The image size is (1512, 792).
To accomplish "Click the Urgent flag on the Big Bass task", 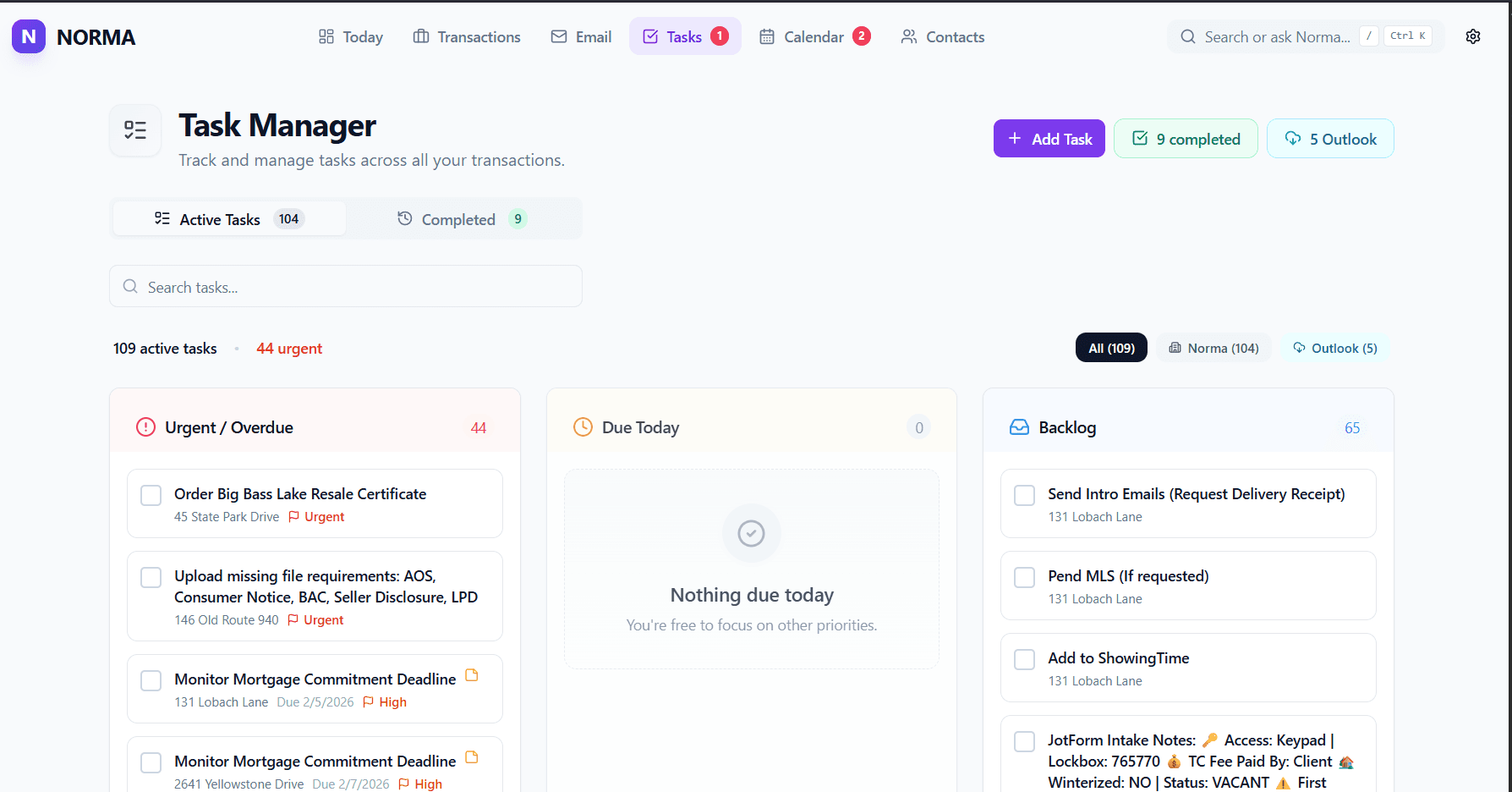I will pyautogui.click(x=292, y=517).
